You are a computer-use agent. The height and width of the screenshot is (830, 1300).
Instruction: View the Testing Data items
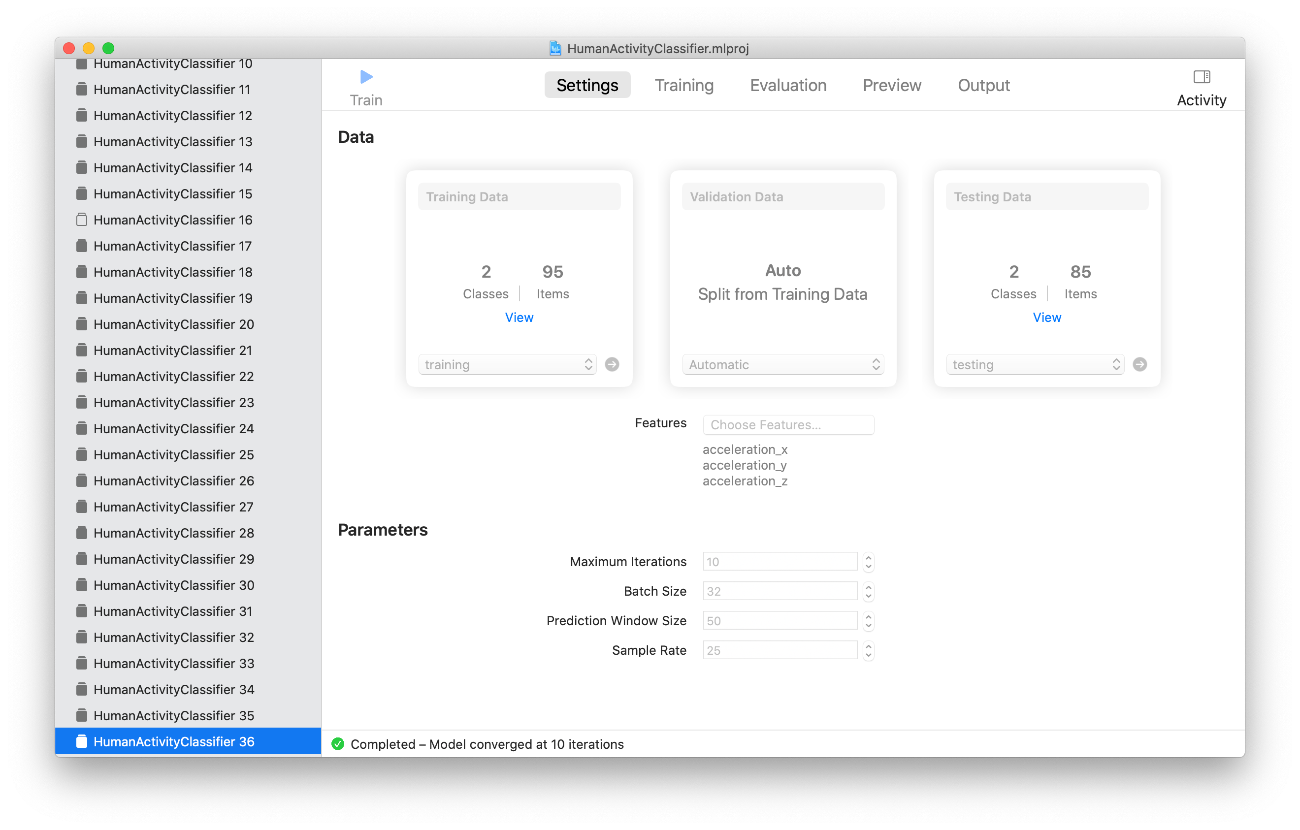(x=1047, y=318)
